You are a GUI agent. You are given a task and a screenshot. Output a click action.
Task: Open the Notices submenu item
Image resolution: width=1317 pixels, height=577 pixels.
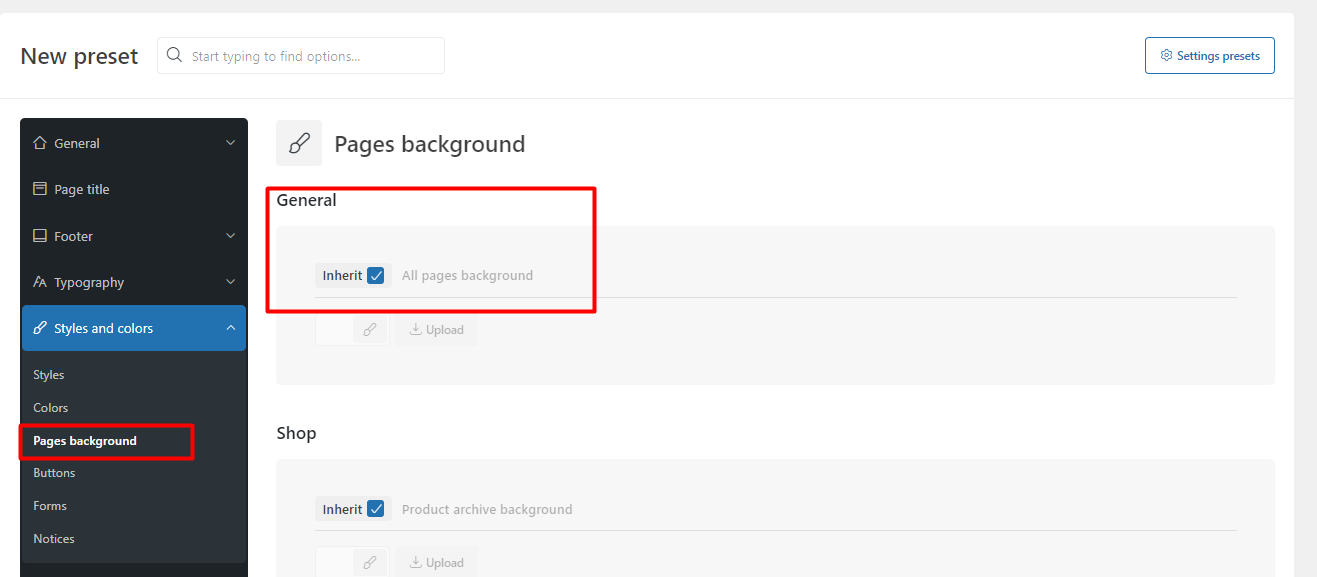54,539
